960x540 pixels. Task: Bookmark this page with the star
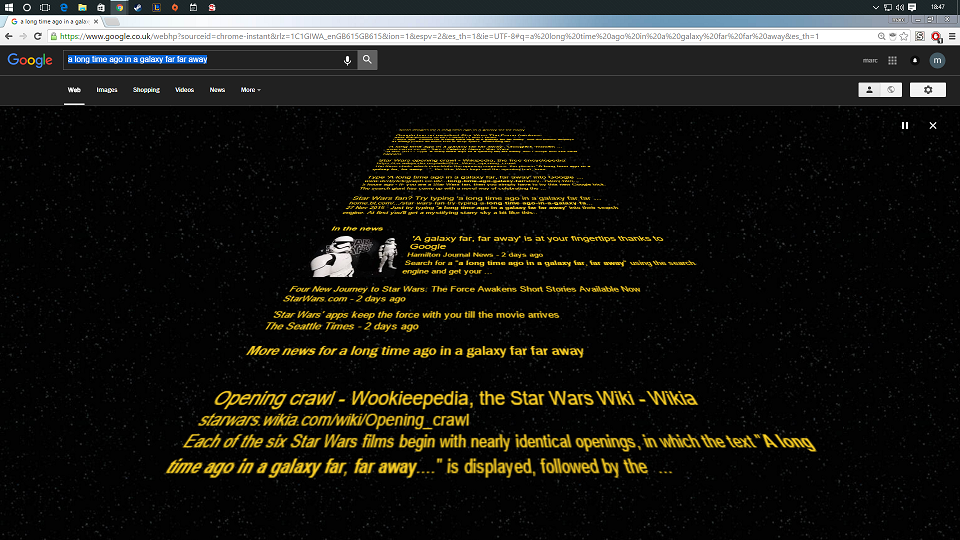904,36
